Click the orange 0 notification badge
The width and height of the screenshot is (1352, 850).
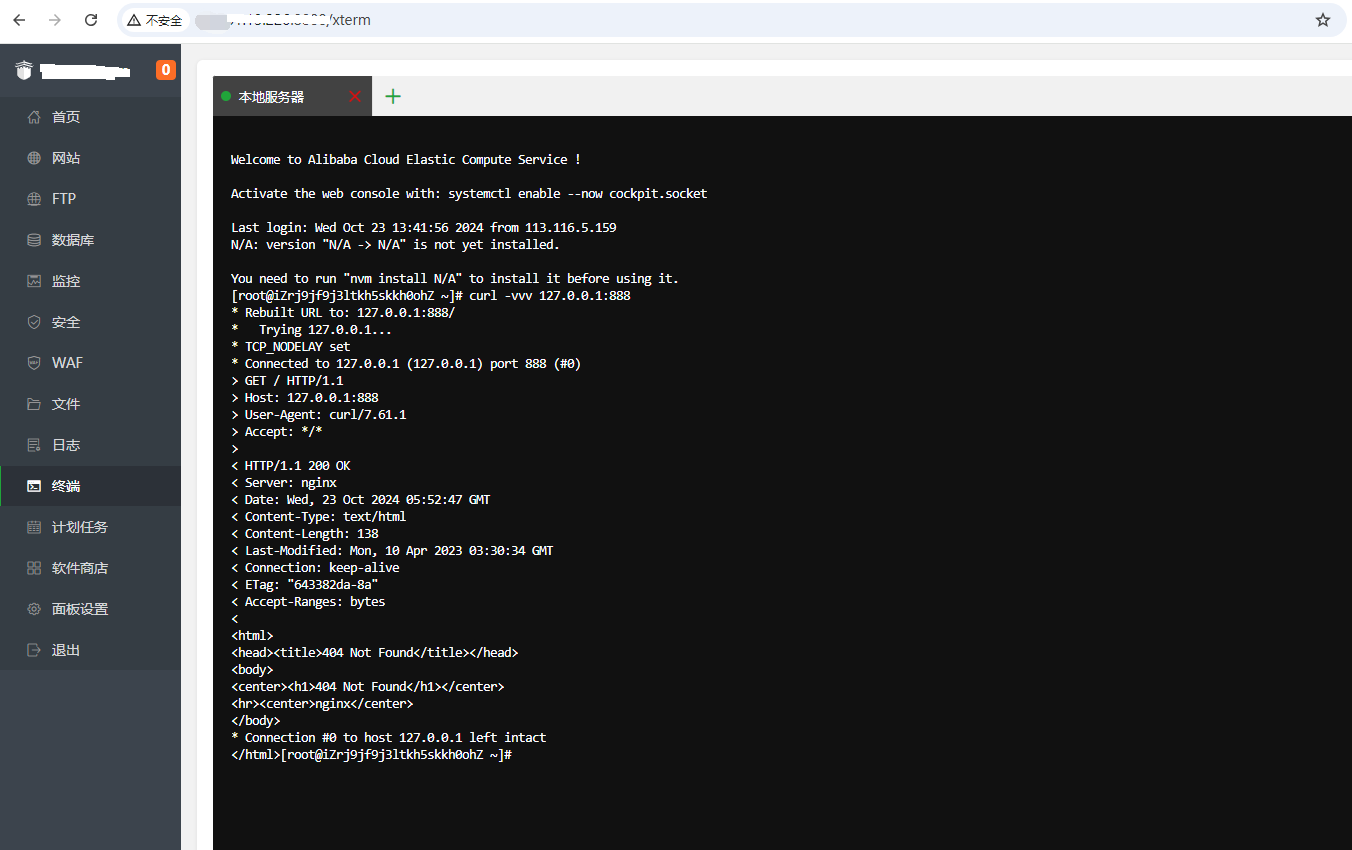click(x=166, y=70)
